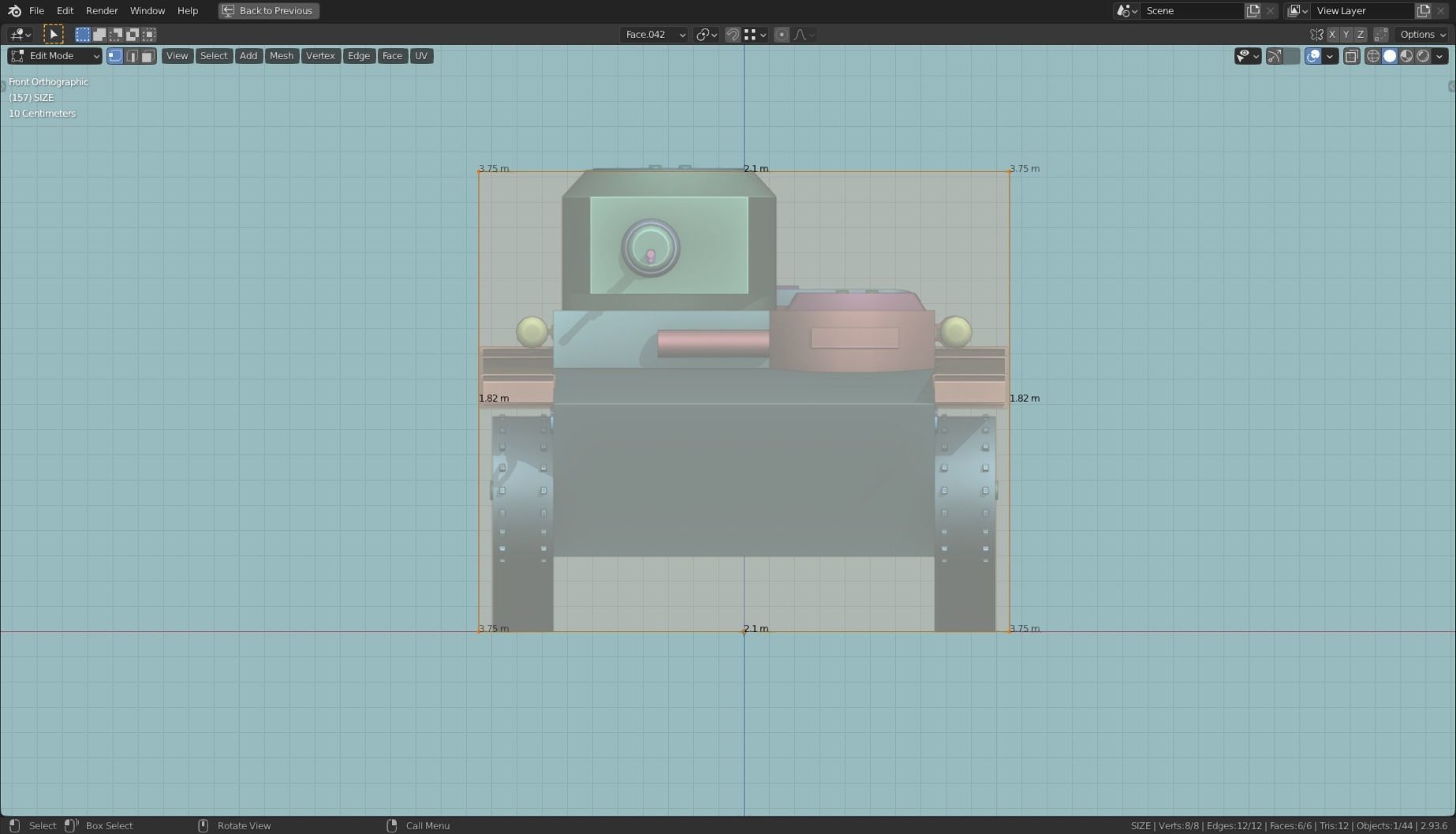Open the viewport View menu
Screen dimensions: 1456x834
coord(177,55)
